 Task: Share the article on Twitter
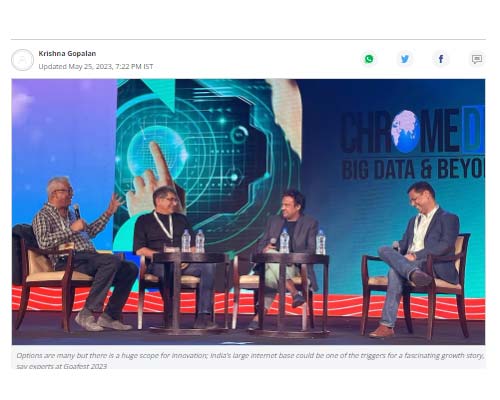point(405,59)
